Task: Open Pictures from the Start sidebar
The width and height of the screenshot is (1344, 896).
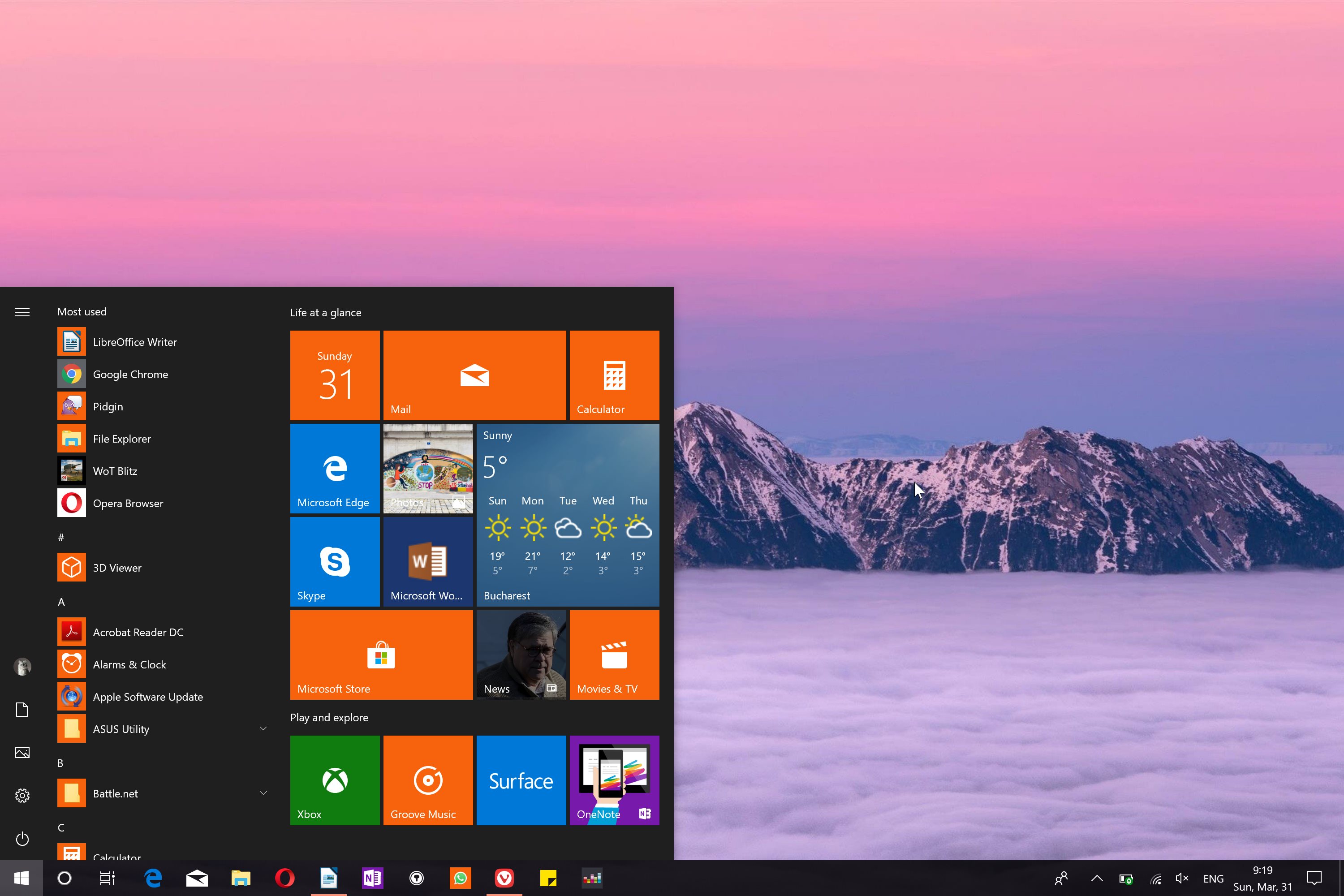Action: coord(22,753)
